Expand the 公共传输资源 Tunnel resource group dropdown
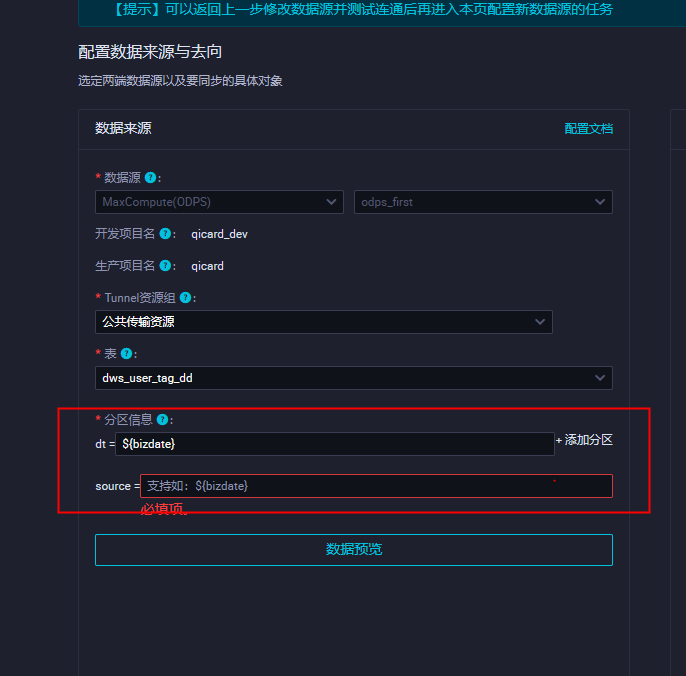Screen dimensions: 686x676 (324, 322)
